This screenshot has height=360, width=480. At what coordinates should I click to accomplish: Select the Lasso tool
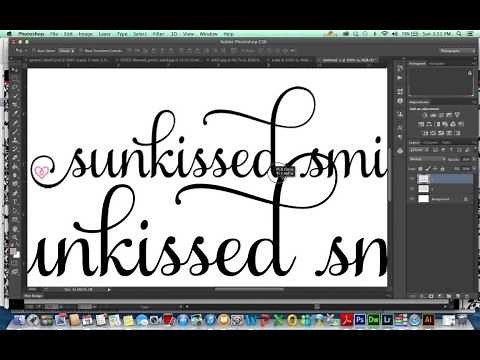click(15, 87)
